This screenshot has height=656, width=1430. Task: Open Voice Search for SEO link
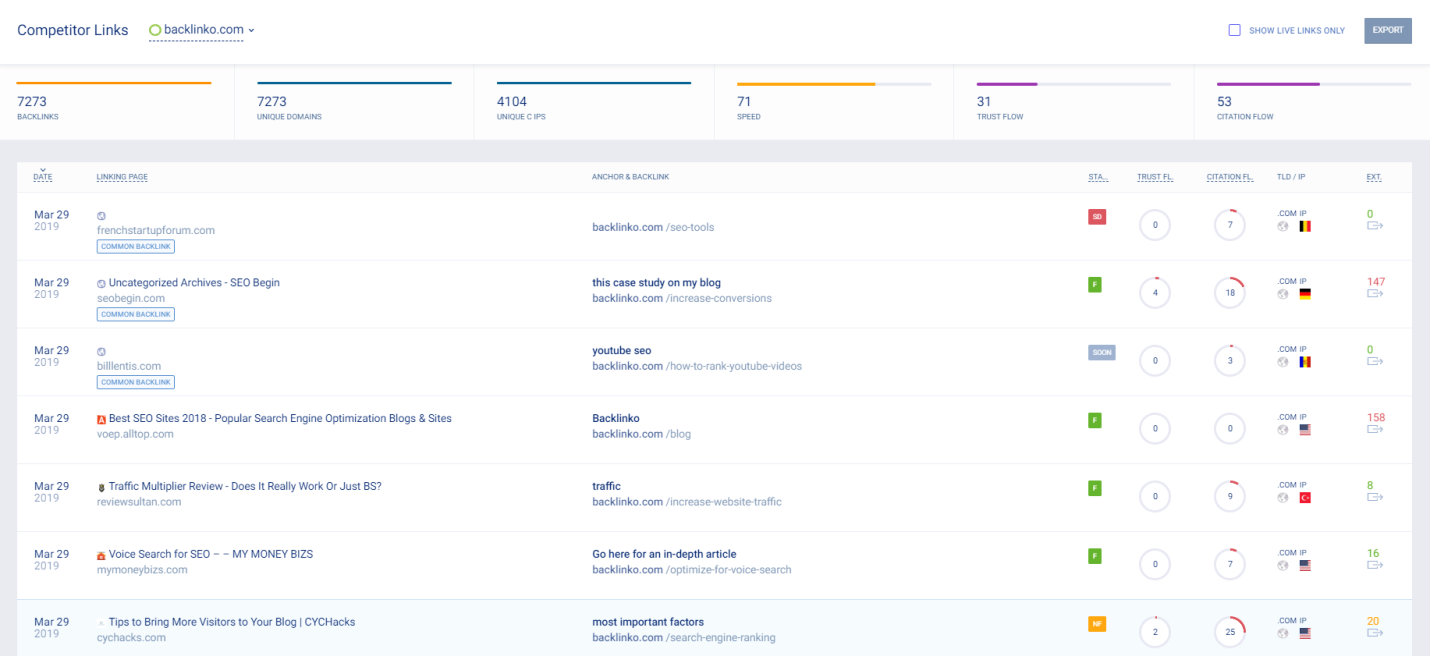211,555
